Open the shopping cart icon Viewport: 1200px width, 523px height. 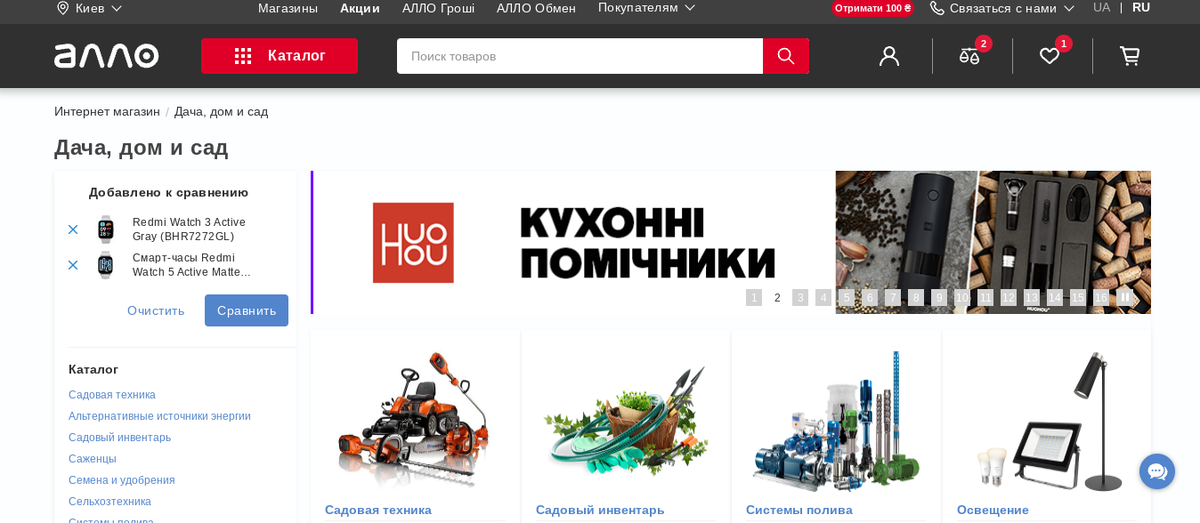tap(1129, 56)
